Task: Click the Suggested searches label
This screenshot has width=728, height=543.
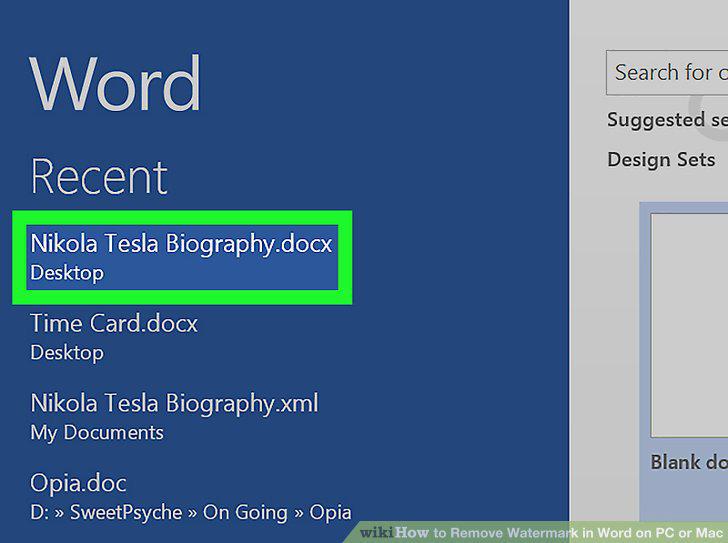Action: (x=667, y=120)
